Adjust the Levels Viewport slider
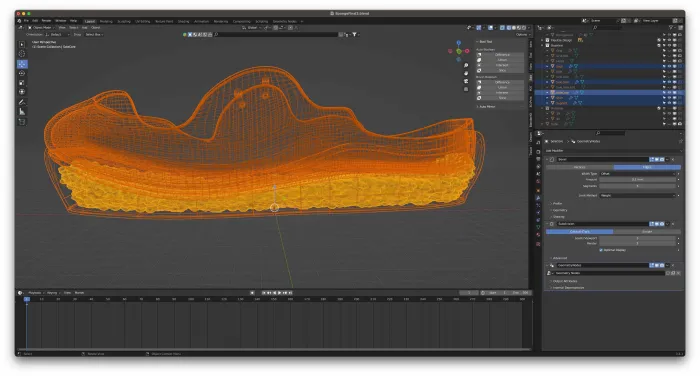700x376 pixels. (637, 238)
